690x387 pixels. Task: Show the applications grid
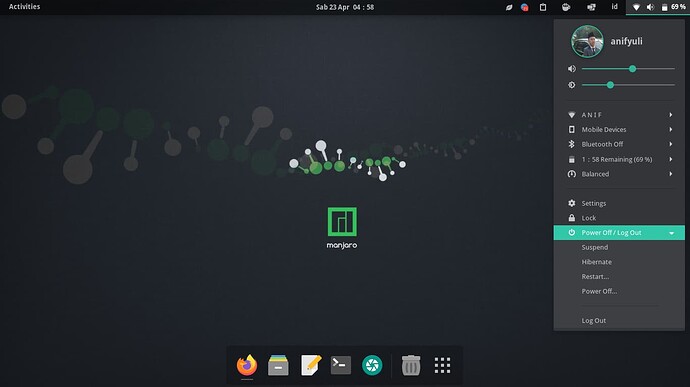442,365
